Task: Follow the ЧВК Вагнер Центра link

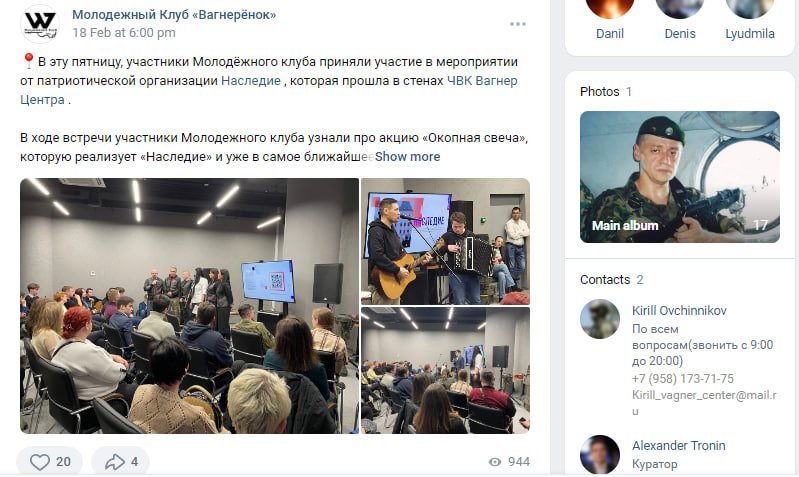Action: coord(269,90)
